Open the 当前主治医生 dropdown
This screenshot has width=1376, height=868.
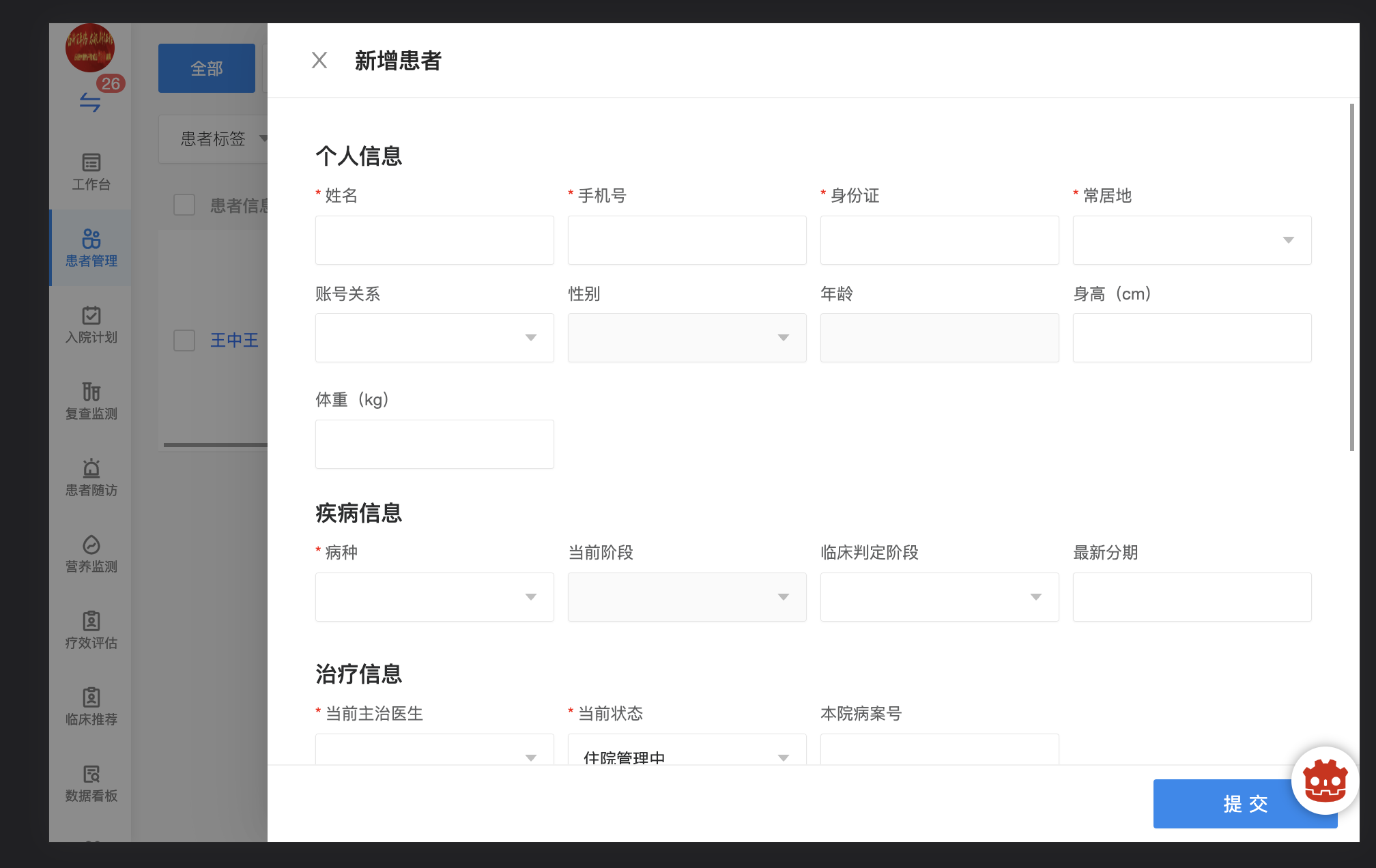(435, 749)
